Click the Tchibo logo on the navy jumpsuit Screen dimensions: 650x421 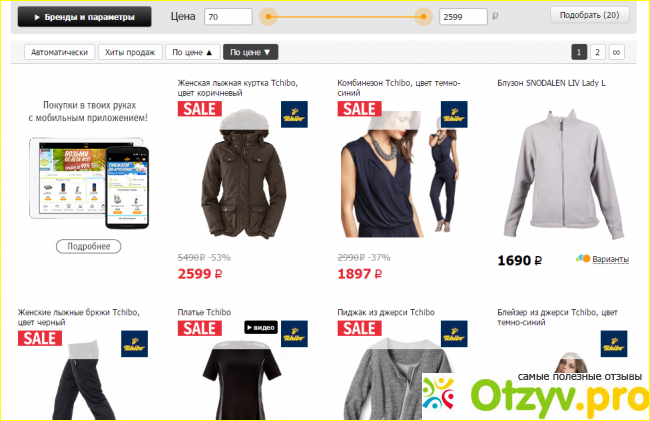coord(454,114)
